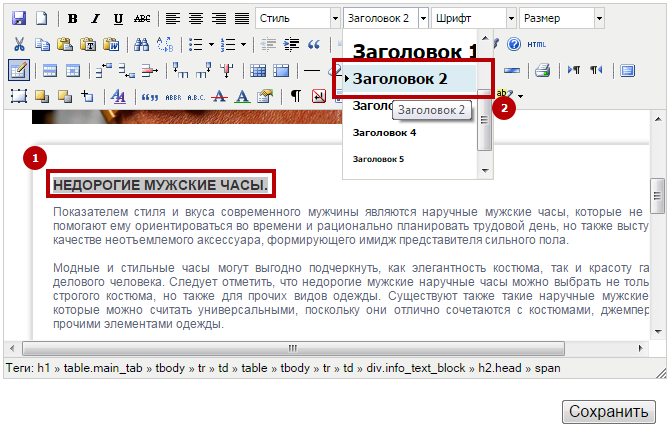Toggle underline formatting
The image size is (669, 431).
pos(119,18)
